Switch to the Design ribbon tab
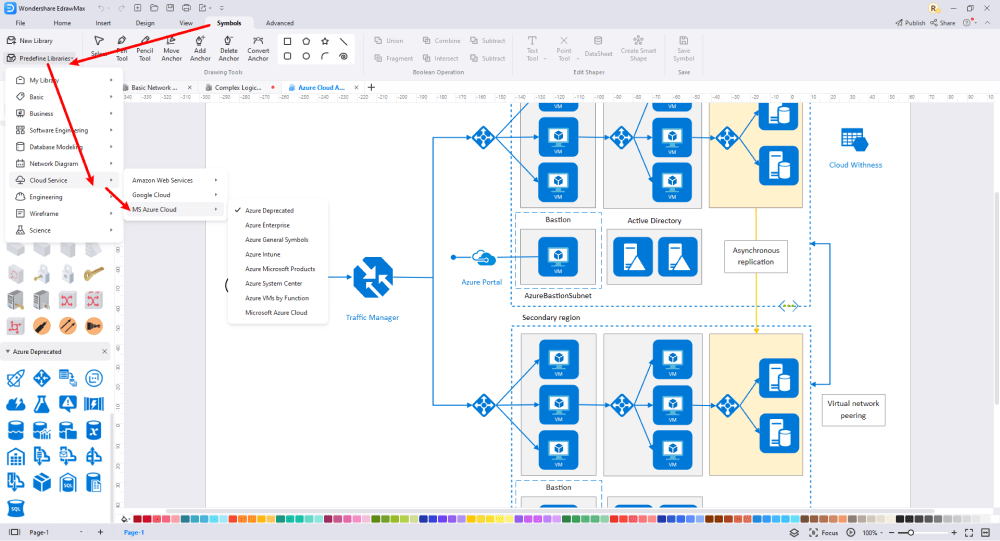 (x=145, y=23)
